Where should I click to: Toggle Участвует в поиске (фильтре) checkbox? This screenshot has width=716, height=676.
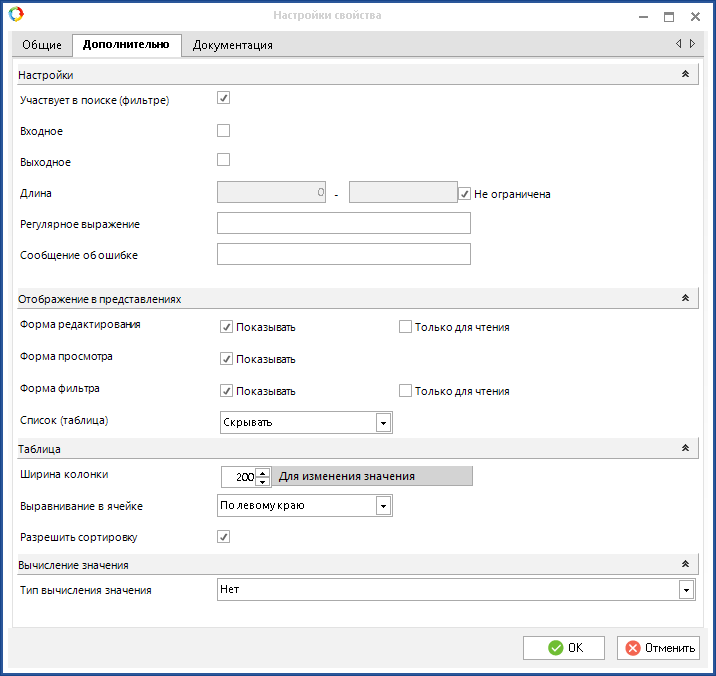[224, 98]
